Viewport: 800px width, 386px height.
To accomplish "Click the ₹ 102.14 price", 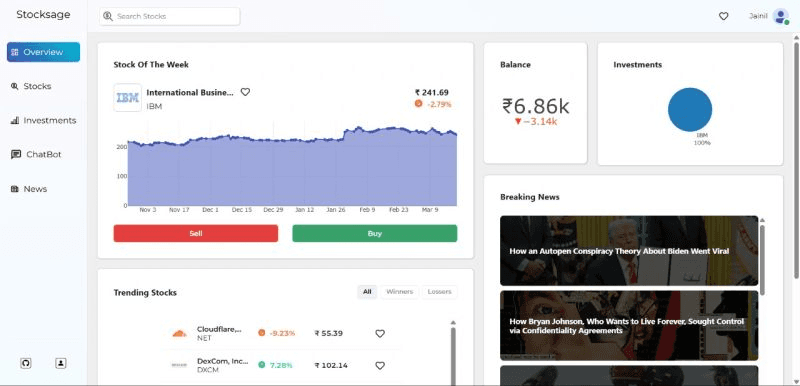I will (x=331, y=366).
